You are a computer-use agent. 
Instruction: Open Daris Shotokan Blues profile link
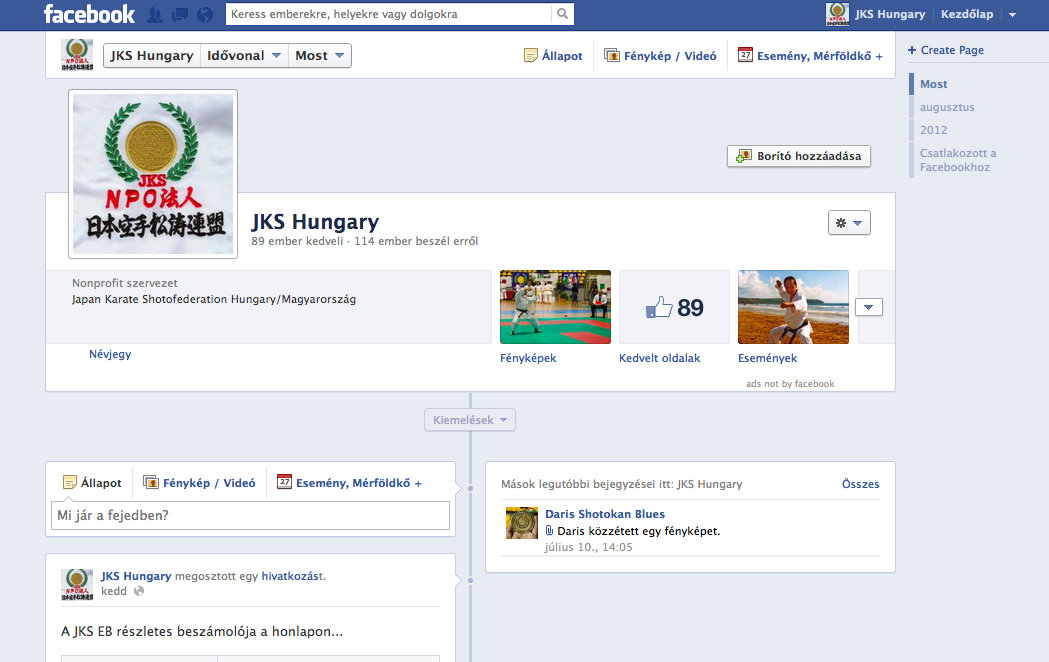pos(605,514)
